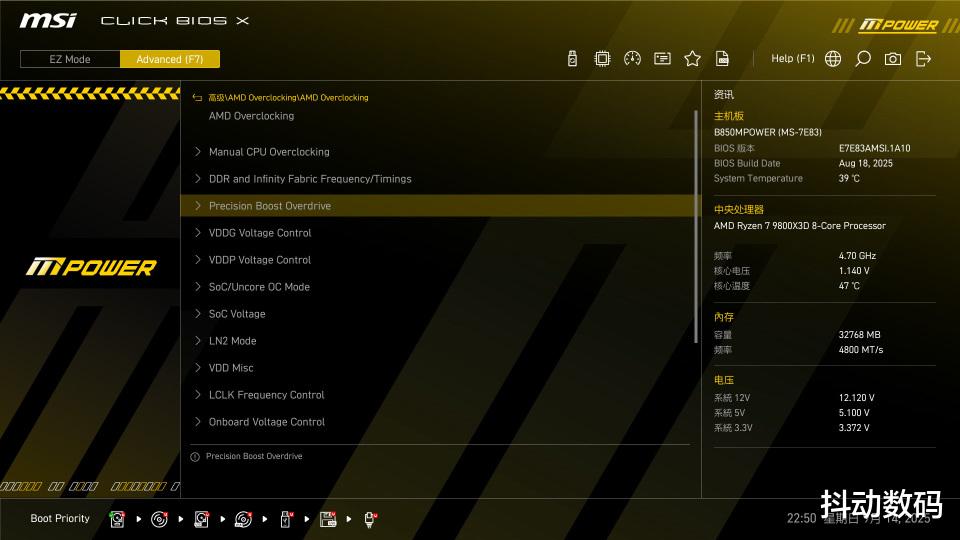Click the exit door-arrow icon

(x=923, y=59)
